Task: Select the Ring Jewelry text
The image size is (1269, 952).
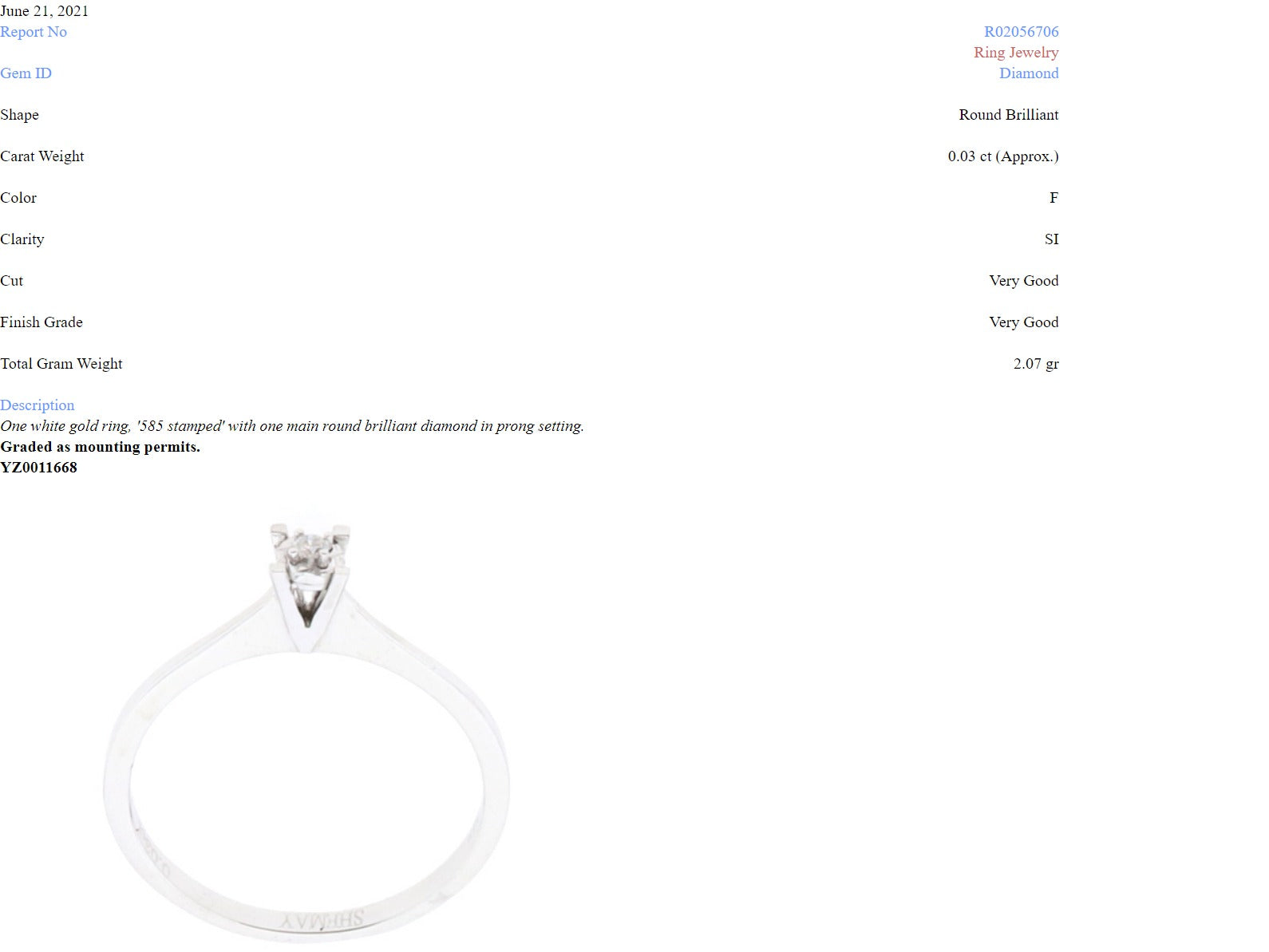Action: click(1016, 53)
